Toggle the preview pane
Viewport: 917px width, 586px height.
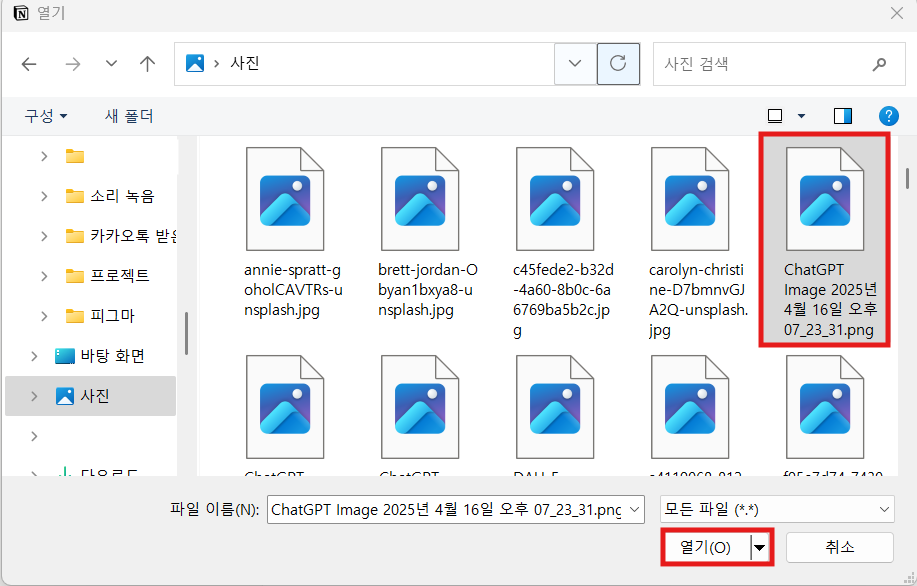click(x=842, y=115)
